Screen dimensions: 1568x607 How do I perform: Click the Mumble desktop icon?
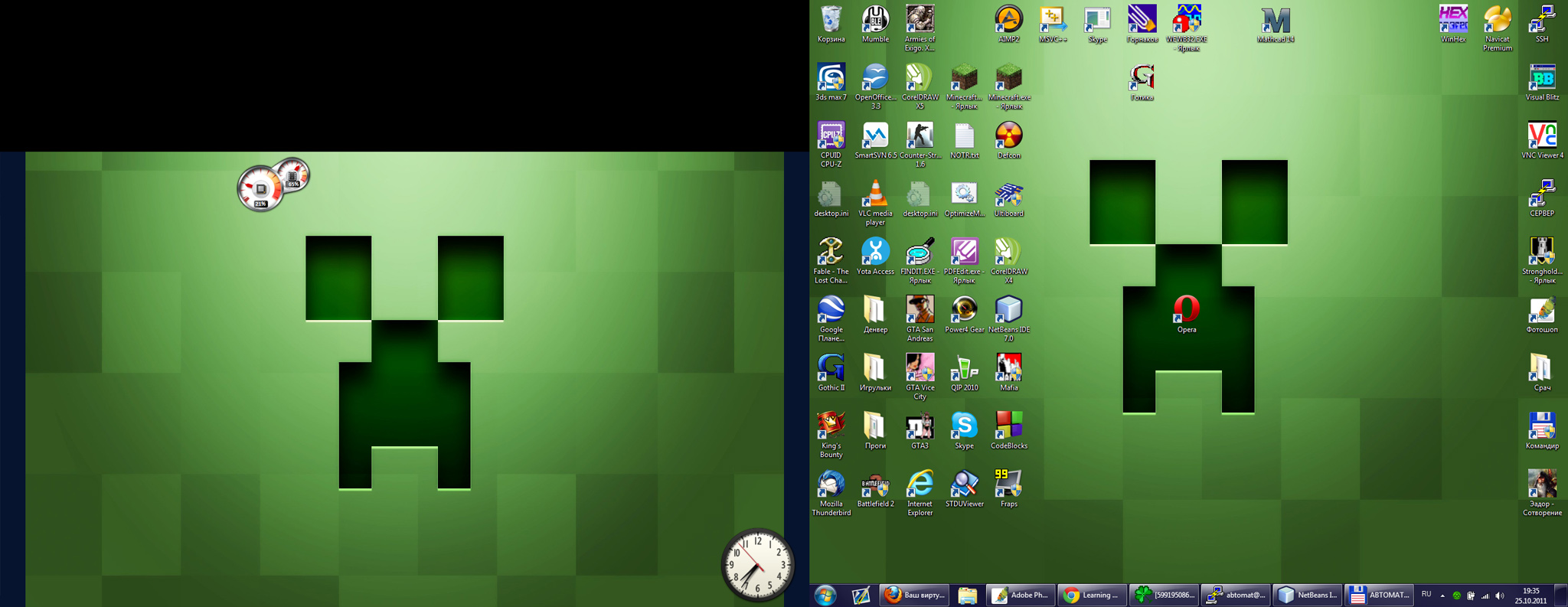[x=875, y=20]
